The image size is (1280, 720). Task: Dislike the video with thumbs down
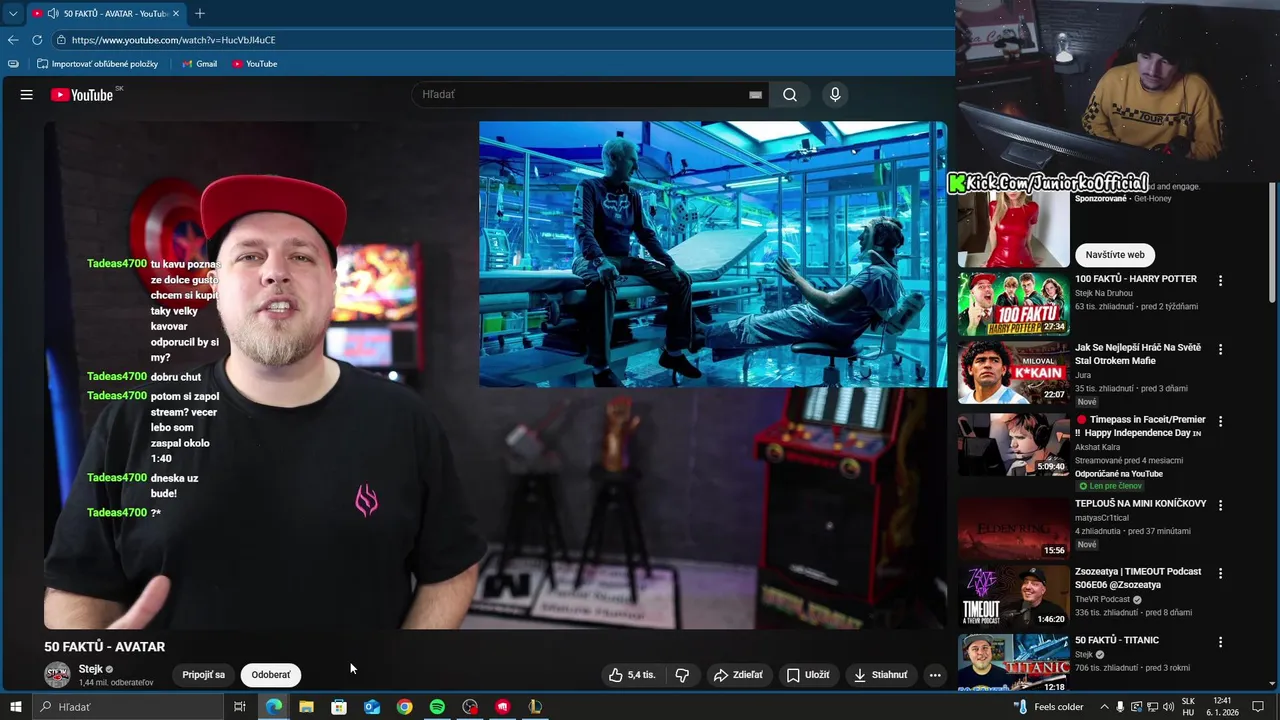[x=682, y=675]
